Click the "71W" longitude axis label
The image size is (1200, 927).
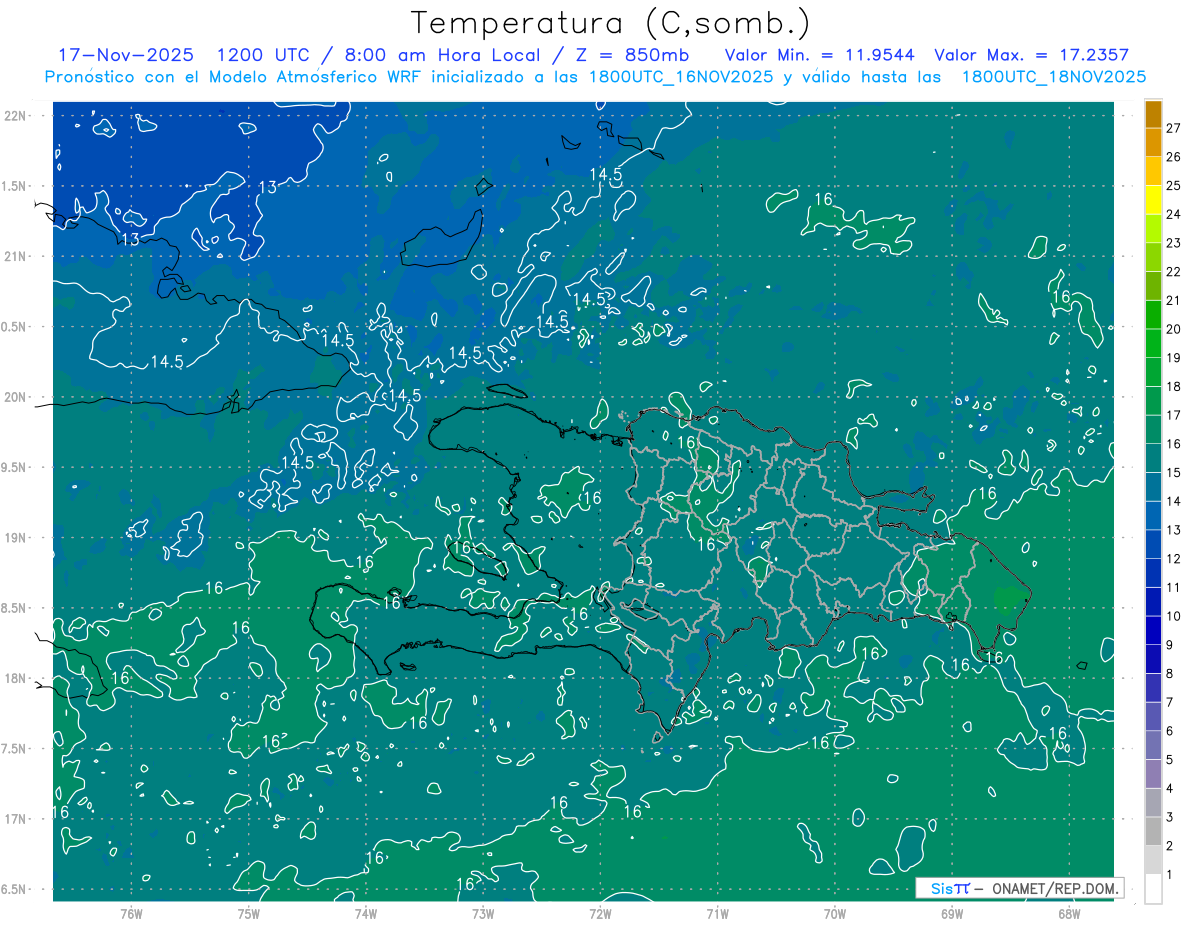(717, 914)
